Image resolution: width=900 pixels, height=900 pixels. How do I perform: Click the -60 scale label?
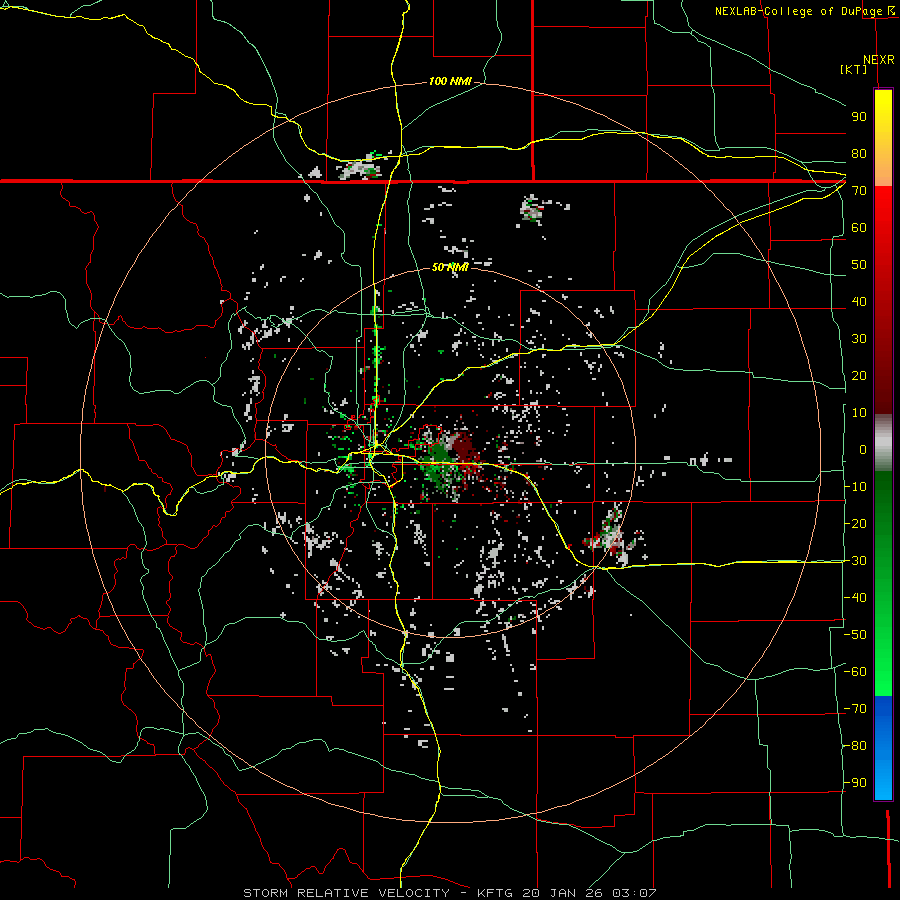click(855, 672)
